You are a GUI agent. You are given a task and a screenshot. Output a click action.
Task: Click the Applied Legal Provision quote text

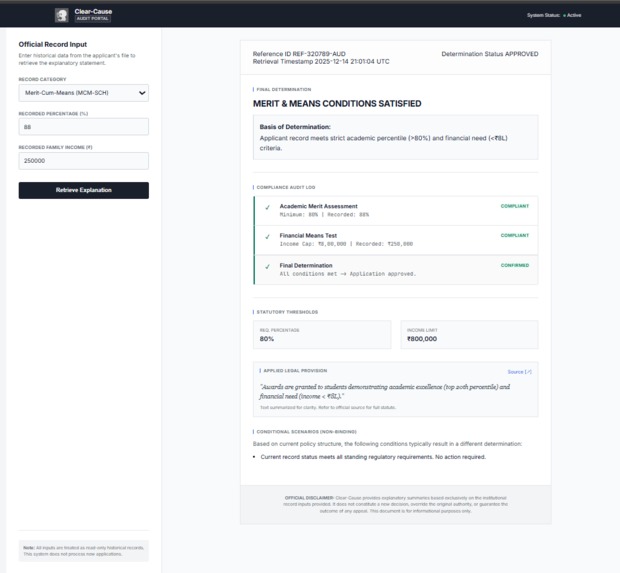[384, 391]
